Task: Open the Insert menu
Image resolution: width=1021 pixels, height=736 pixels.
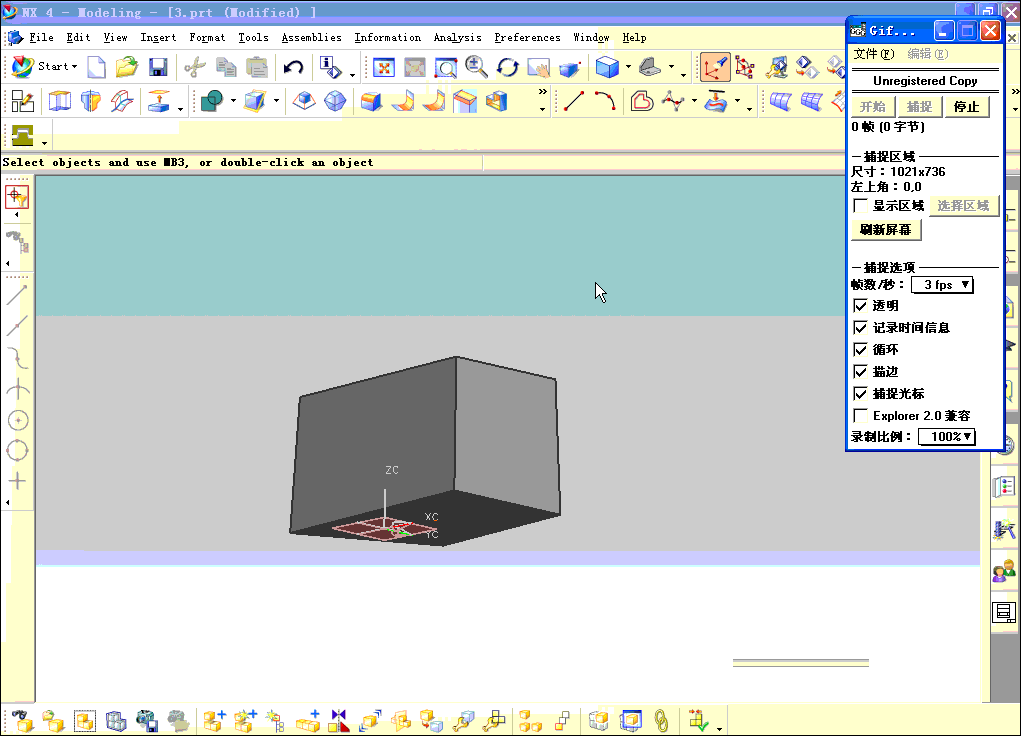Action: (158, 38)
